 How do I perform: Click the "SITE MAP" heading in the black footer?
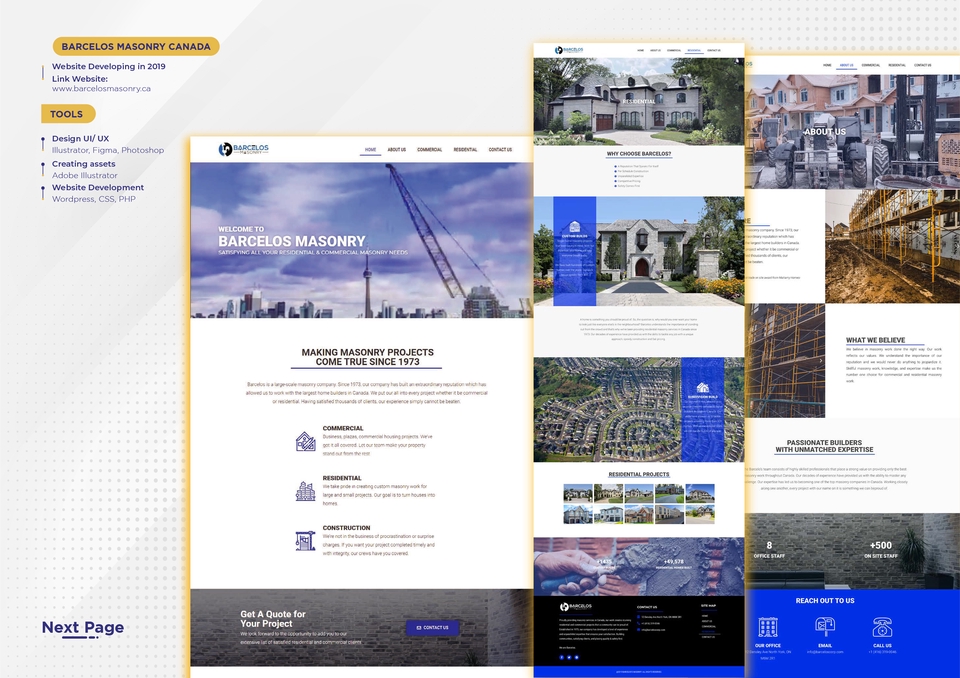click(708, 606)
